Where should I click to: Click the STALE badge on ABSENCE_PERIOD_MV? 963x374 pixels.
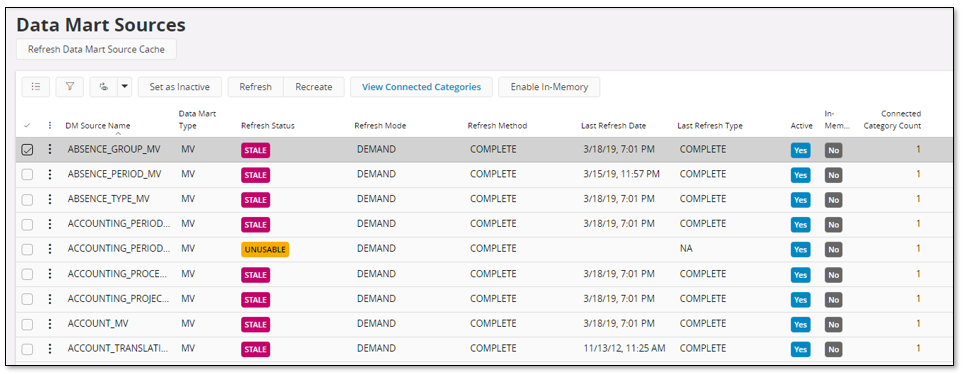click(x=255, y=175)
